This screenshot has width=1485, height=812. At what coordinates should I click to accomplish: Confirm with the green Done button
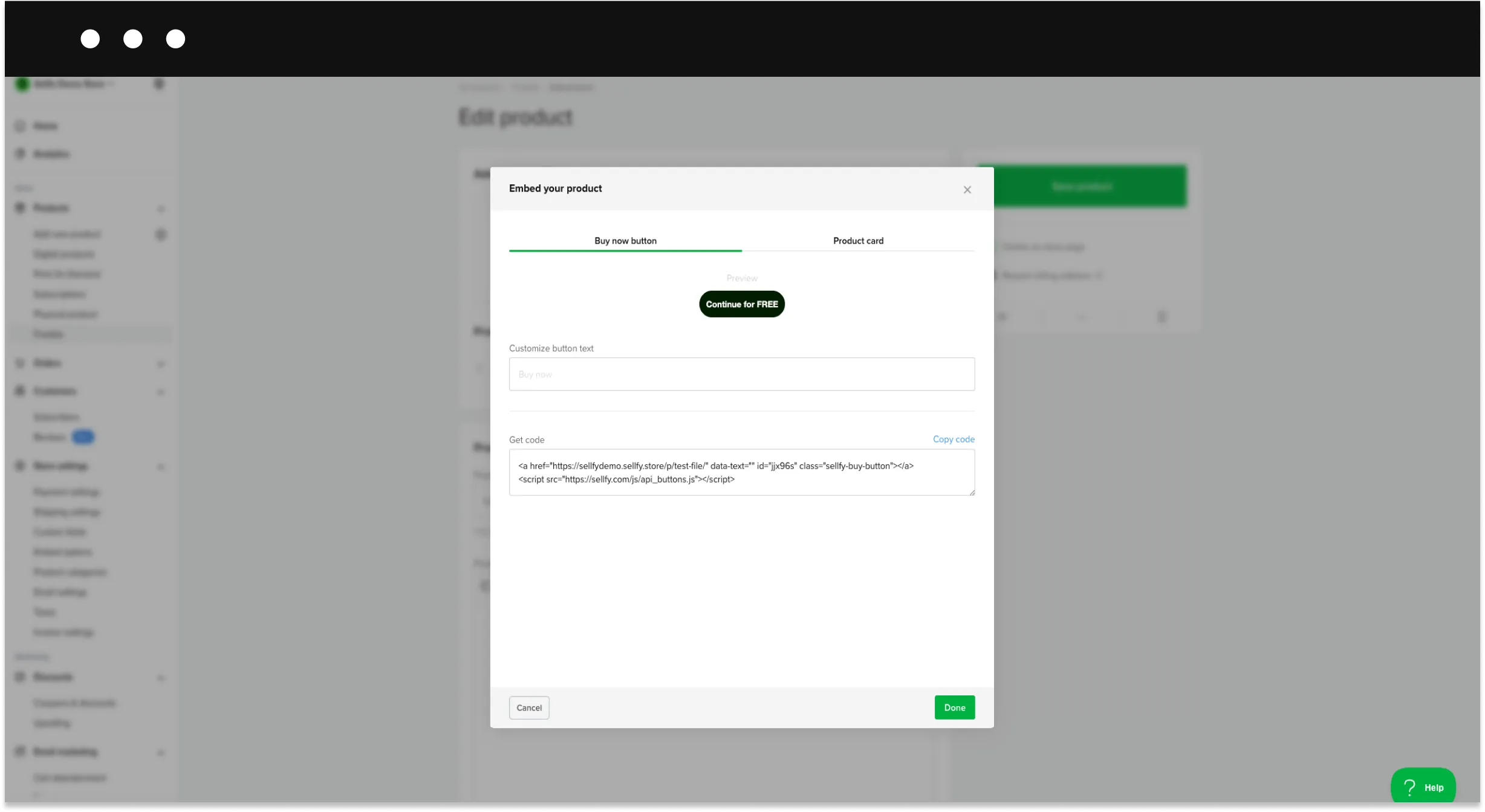954,707
